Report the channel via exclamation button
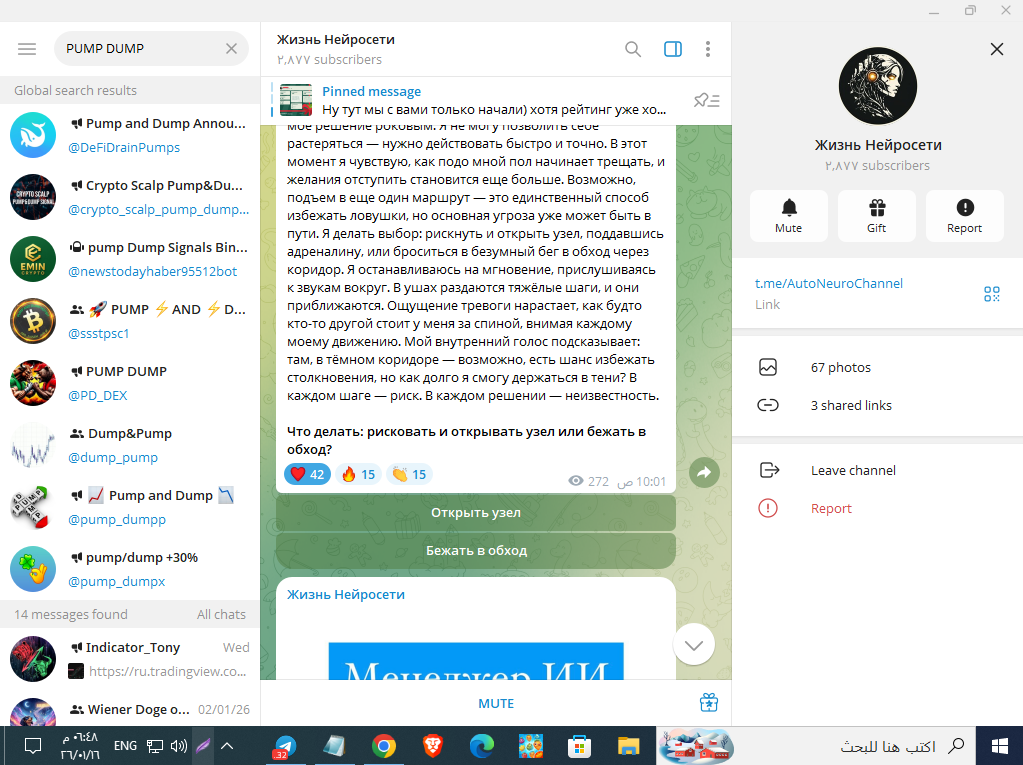 pyautogui.click(x=965, y=216)
